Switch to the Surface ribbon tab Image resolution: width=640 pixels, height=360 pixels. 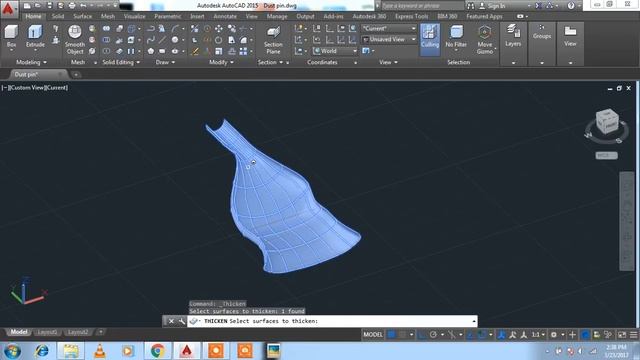point(82,16)
